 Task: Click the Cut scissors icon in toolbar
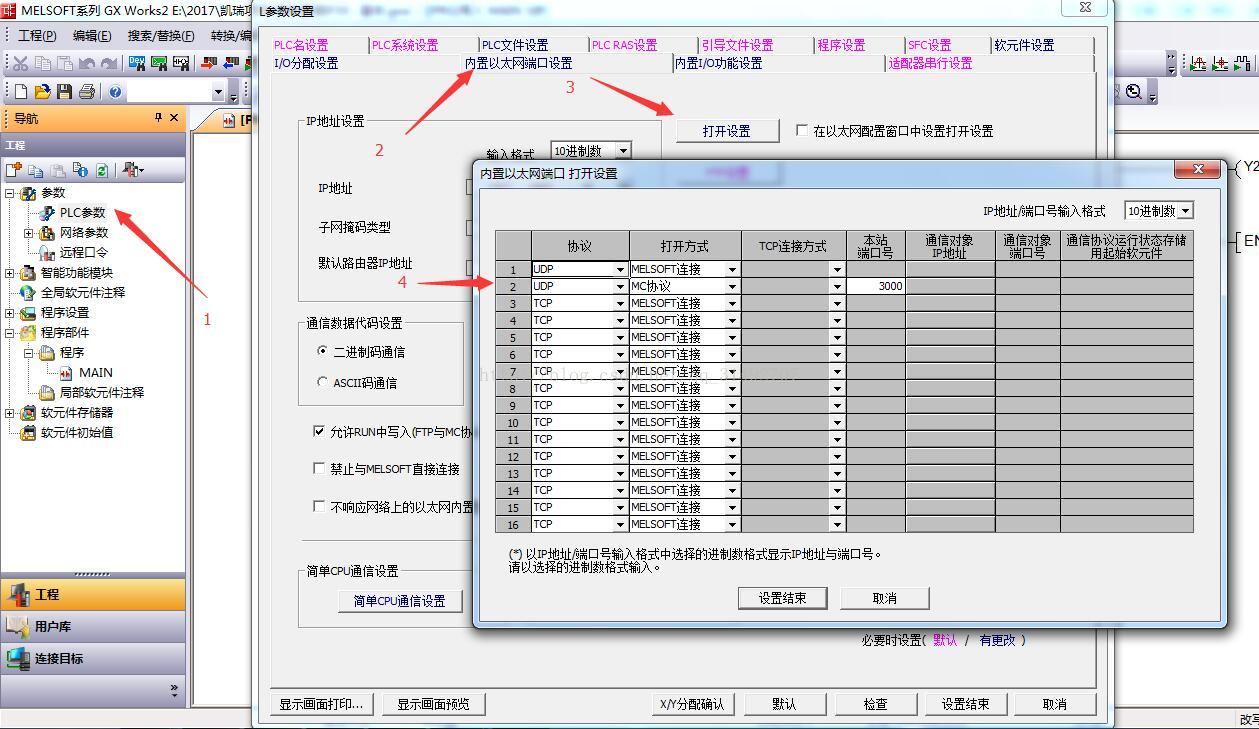pos(20,63)
